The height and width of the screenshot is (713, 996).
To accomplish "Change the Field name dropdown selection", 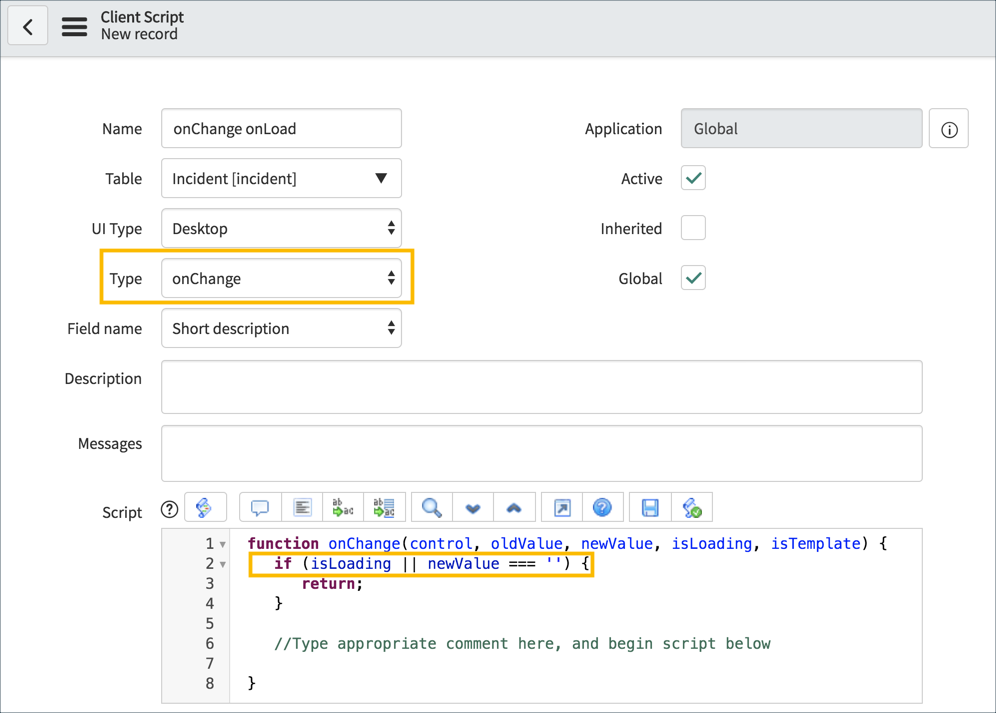I will (x=281, y=328).
